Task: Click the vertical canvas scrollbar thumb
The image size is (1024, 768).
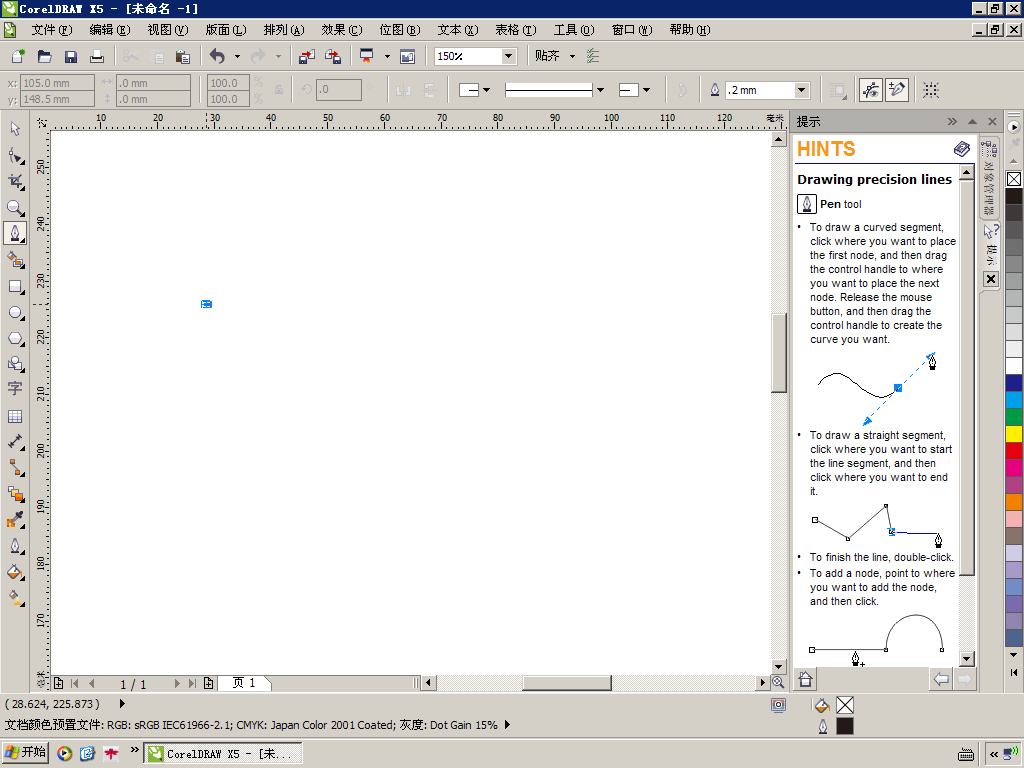Action: tap(778, 353)
